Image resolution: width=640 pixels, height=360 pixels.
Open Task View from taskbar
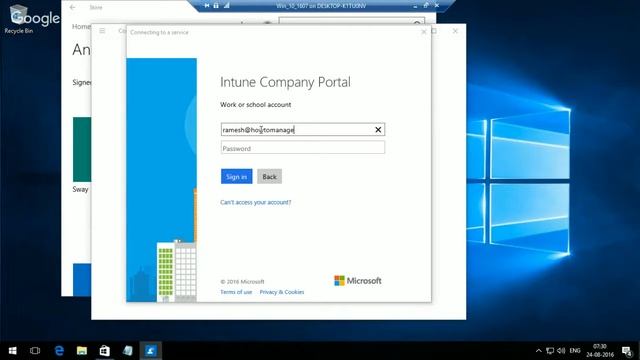tap(35, 351)
